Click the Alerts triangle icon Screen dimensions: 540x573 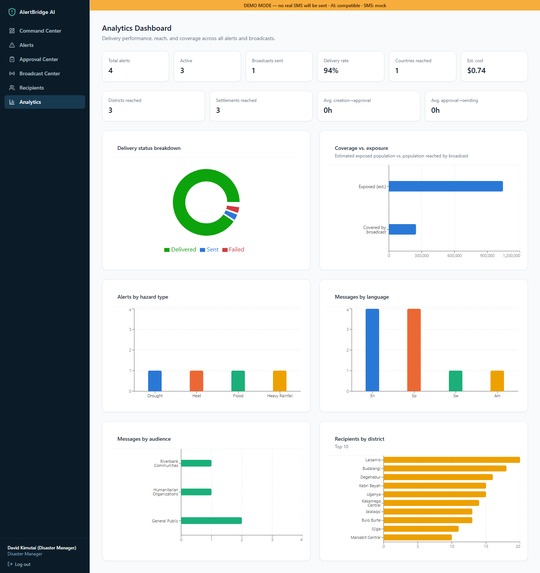(12, 45)
